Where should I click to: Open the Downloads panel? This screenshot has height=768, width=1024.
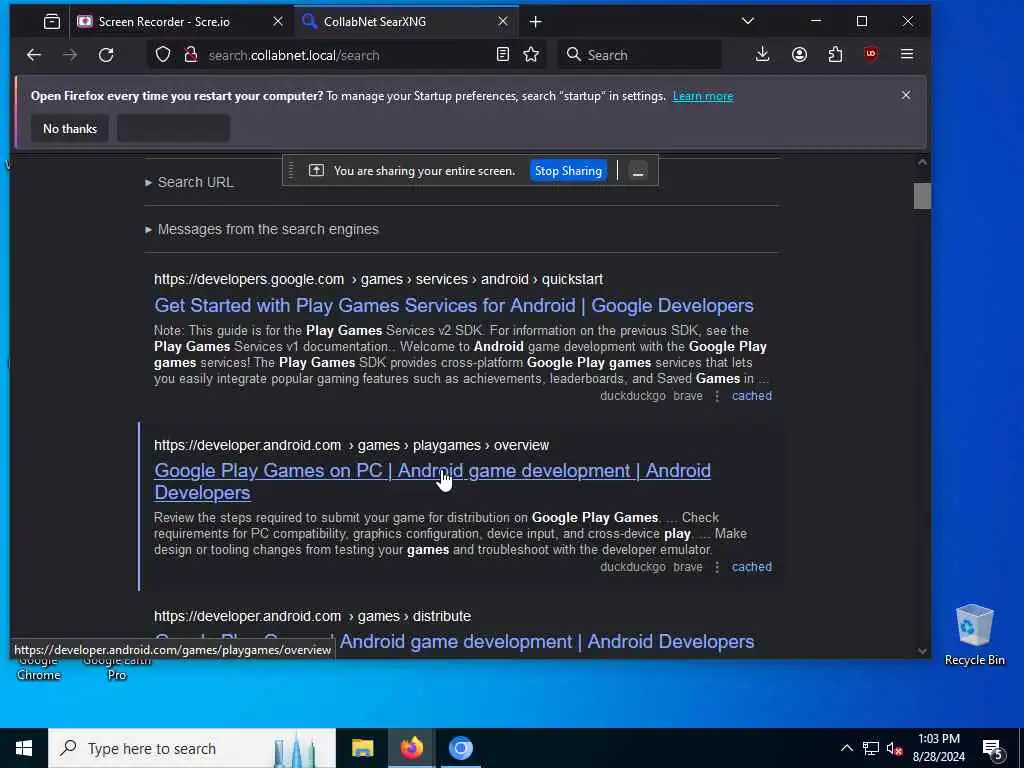click(x=762, y=55)
